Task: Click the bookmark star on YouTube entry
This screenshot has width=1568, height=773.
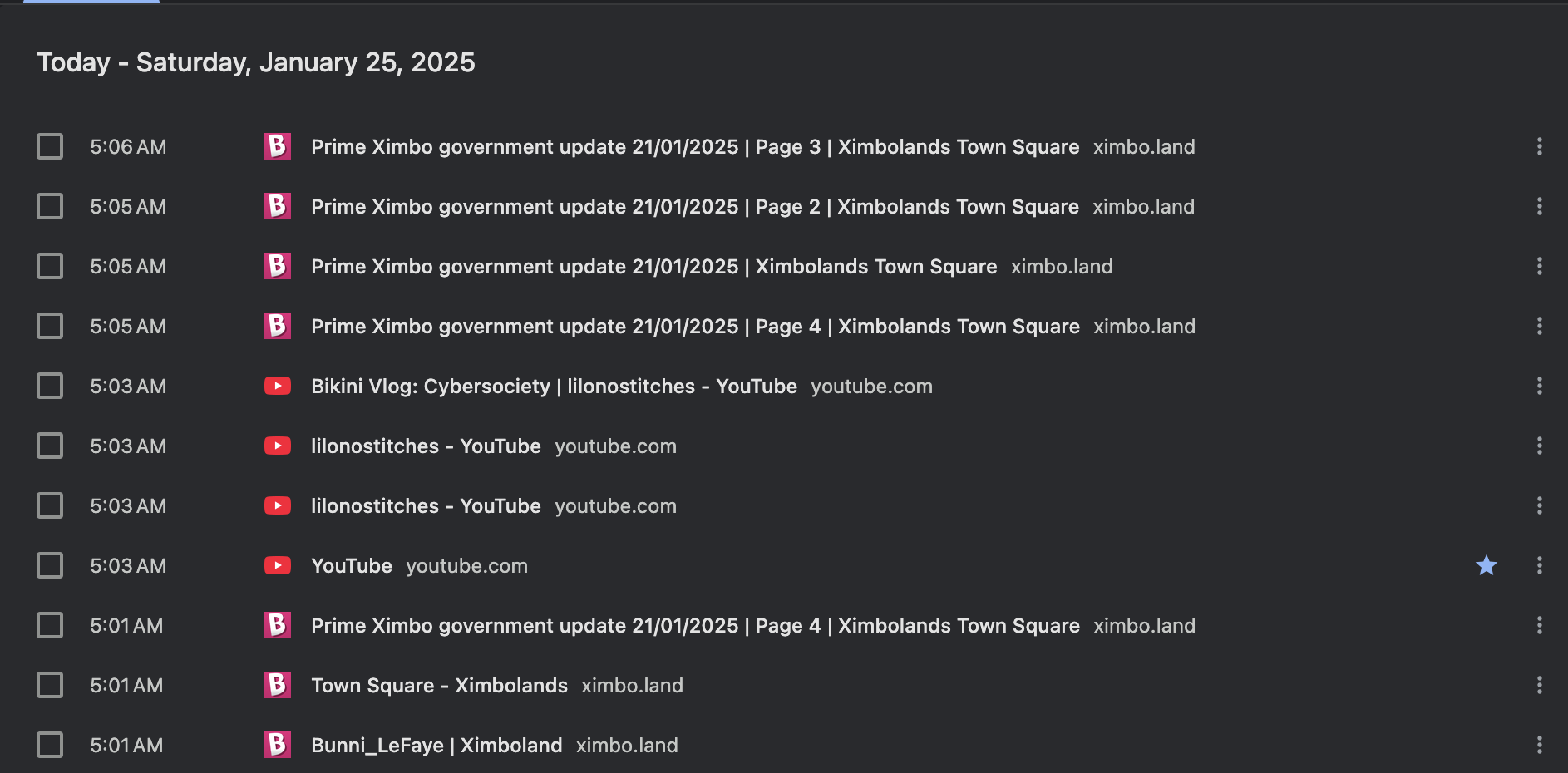Action: tap(1487, 566)
